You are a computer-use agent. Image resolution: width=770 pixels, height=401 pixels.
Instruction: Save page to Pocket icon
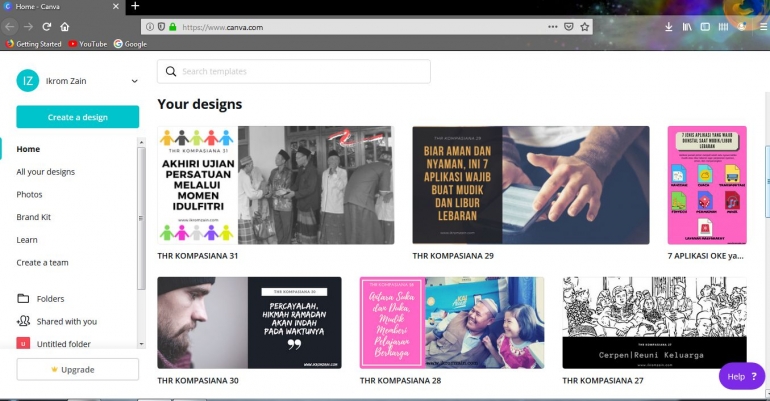[569, 27]
